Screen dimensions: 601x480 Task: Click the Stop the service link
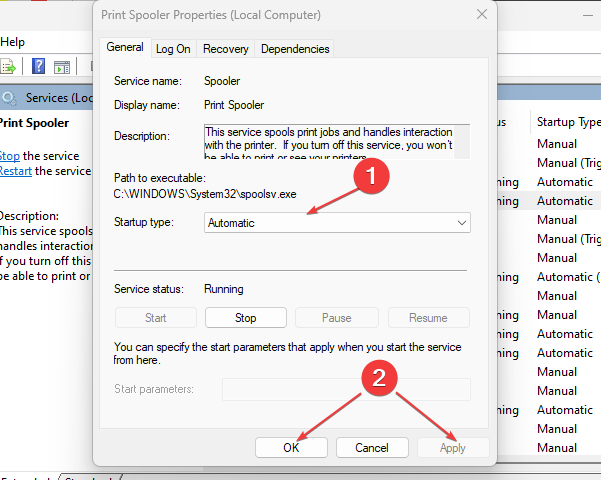coord(10,156)
